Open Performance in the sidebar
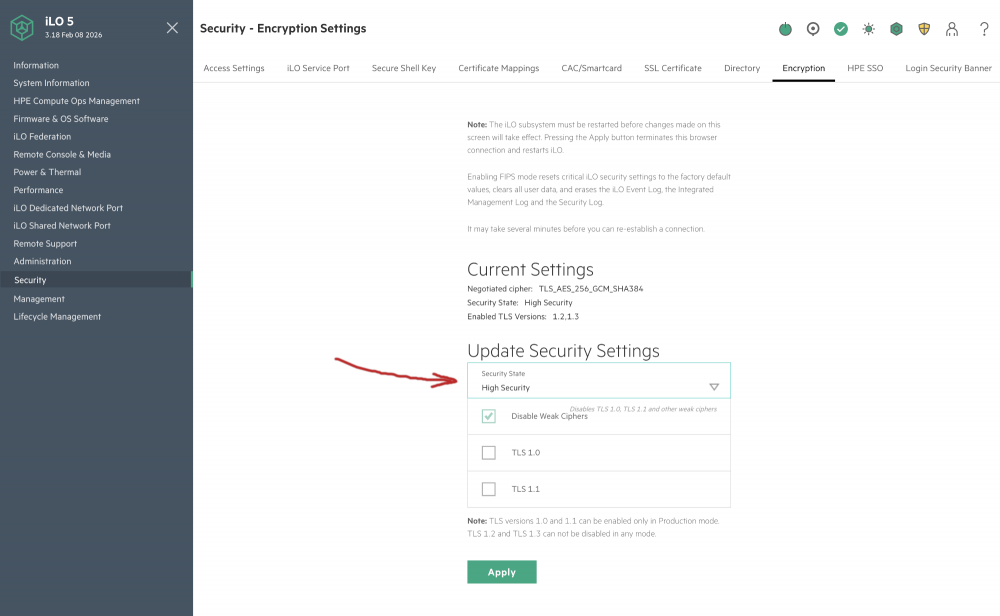Screen dimensions: 1000x616 pos(38,190)
